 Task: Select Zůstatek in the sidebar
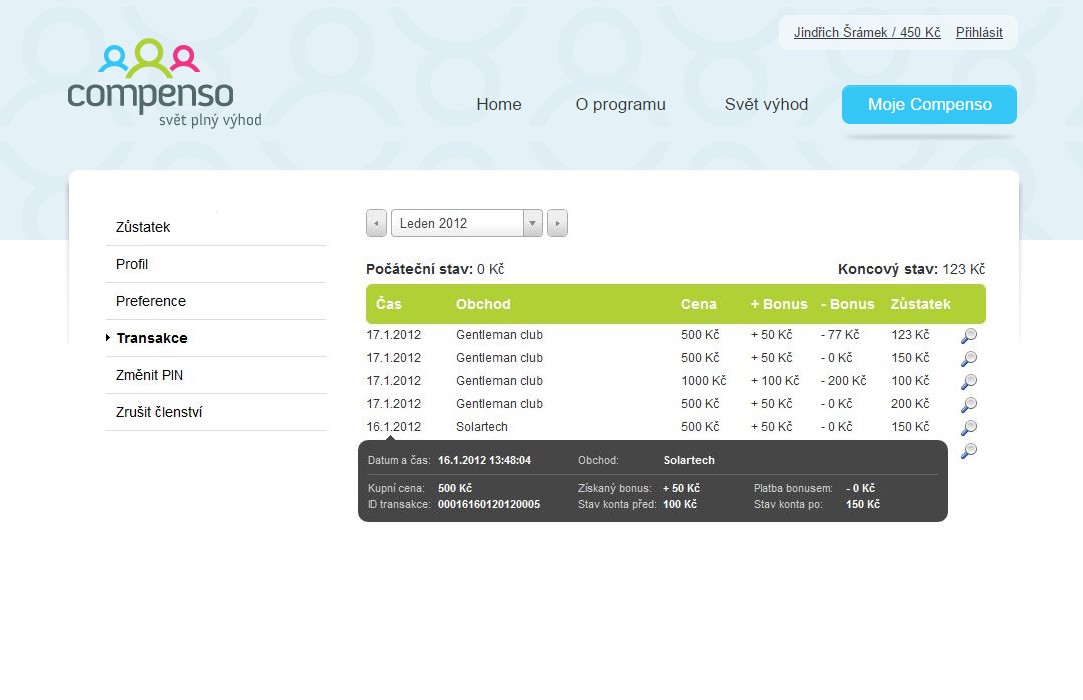click(x=215, y=227)
